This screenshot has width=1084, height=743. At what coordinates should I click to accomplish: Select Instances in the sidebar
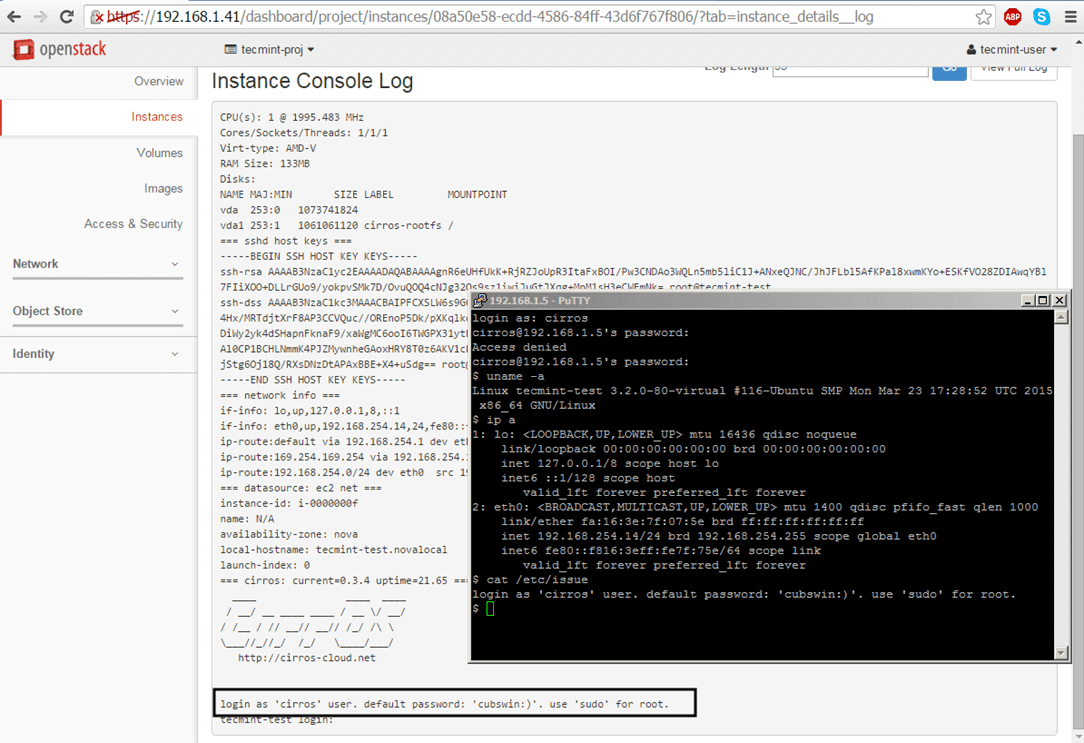coord(157,117)
